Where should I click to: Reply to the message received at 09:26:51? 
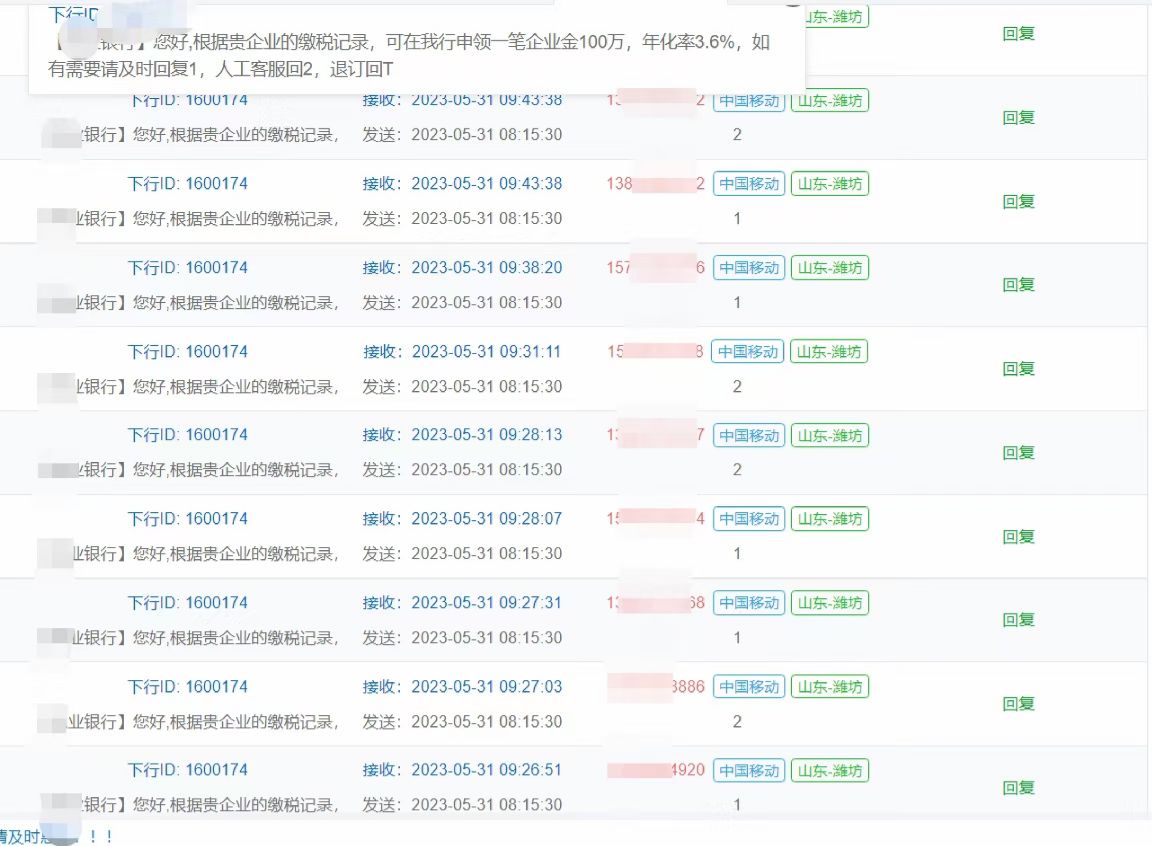(x=1018, y=788)
